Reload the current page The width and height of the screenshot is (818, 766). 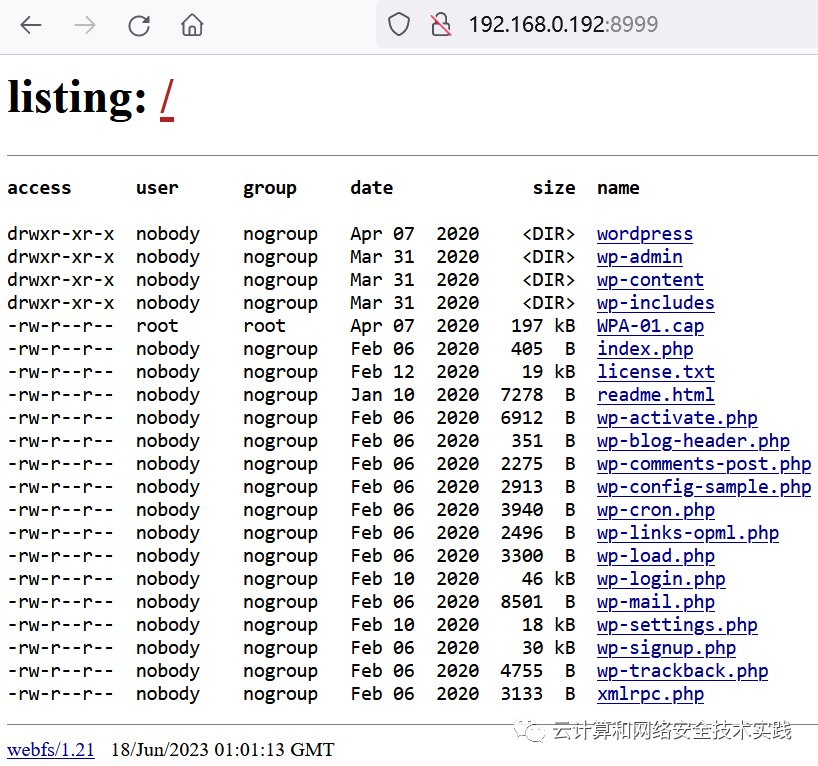139,25
